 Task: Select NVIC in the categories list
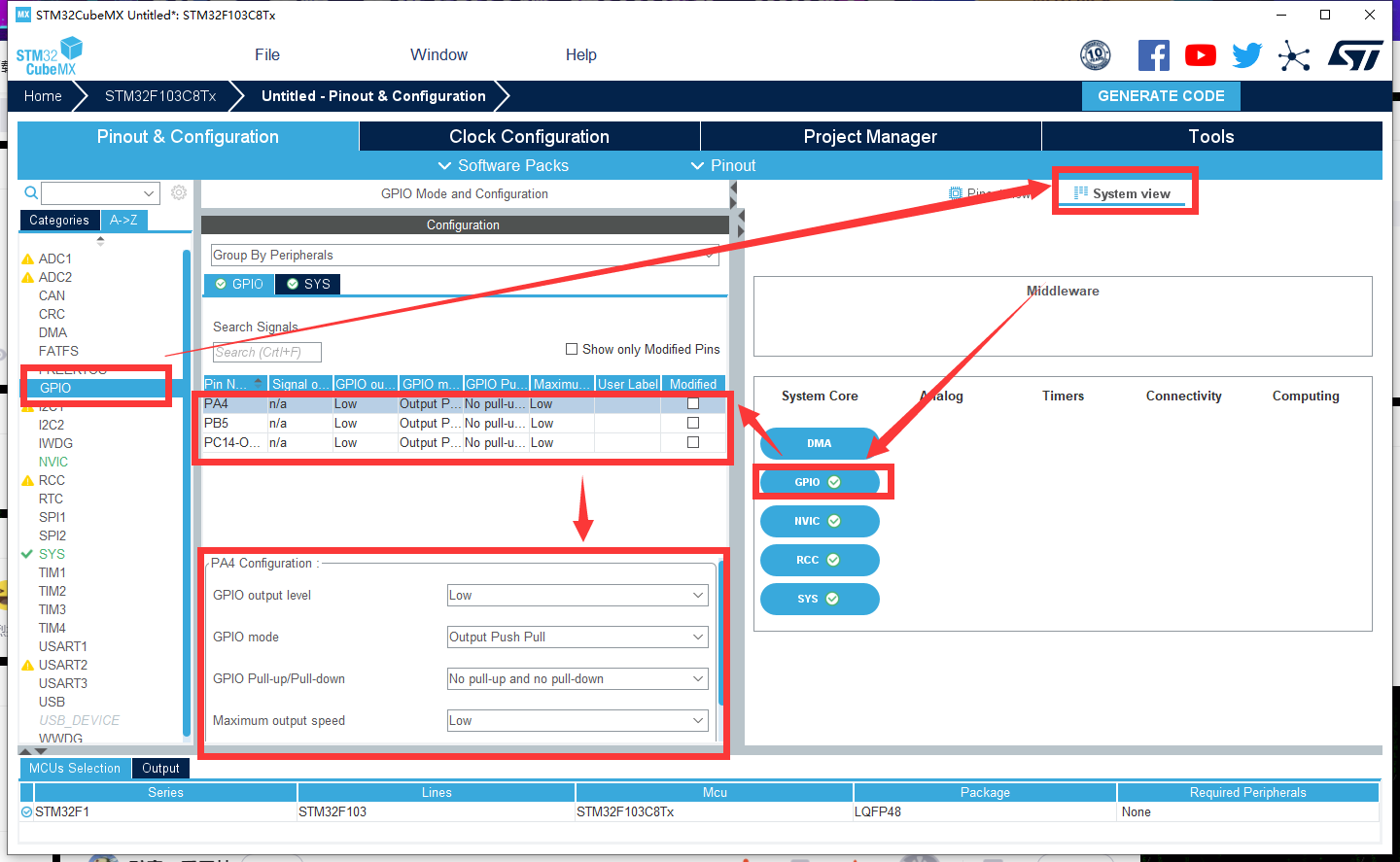53,462
